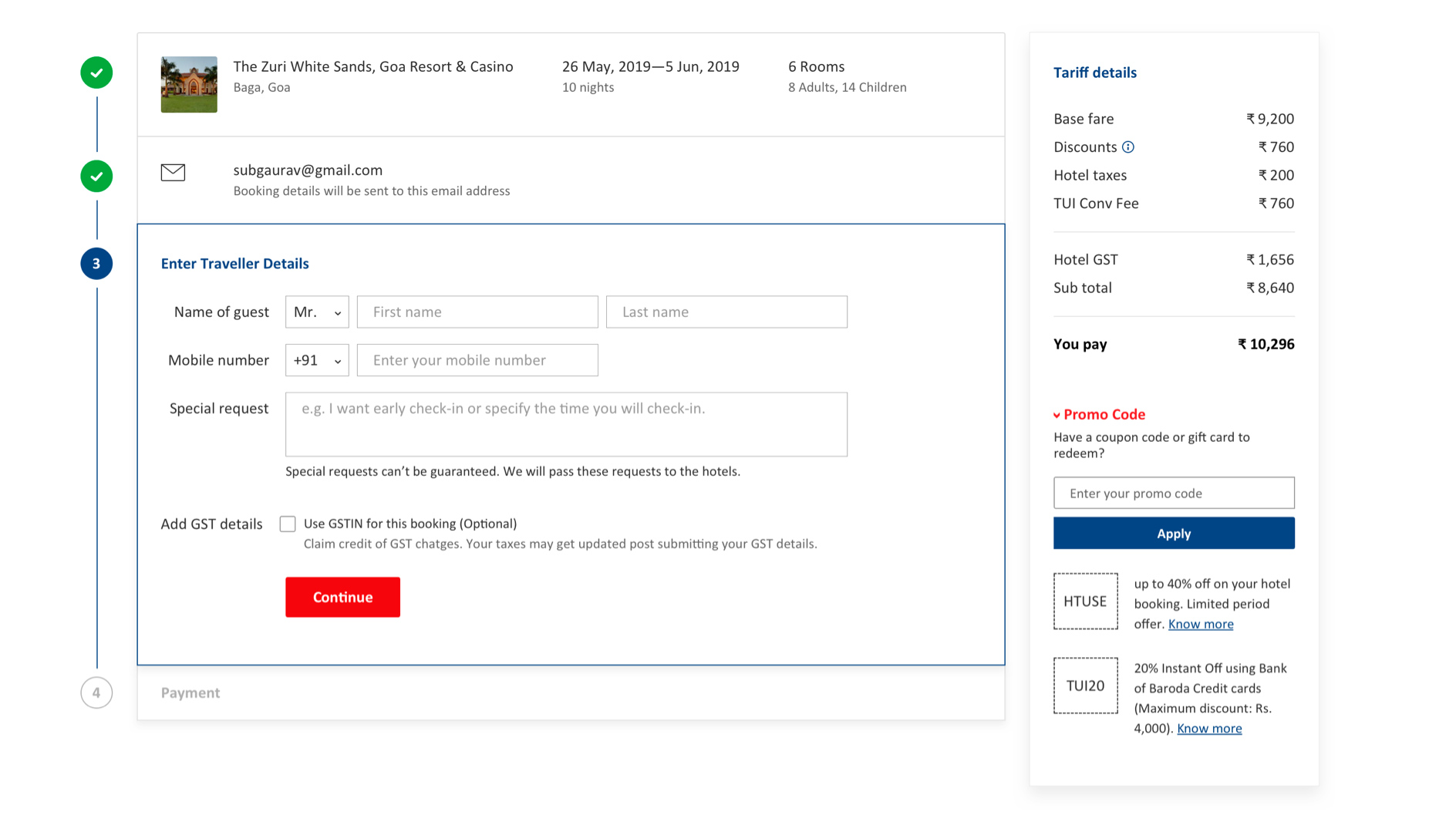Click the Zuri White Sands hotel thumbnail
Image resolution: width=1456 pixels, height=819 pixels.
tap(189, 84)
